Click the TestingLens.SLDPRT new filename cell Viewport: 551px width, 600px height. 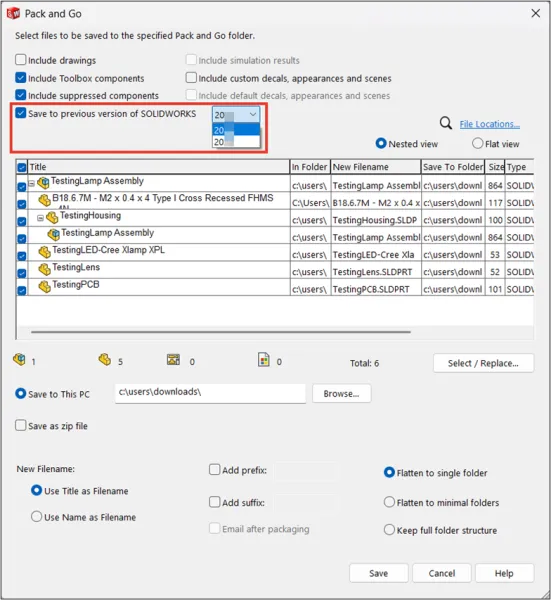tap(375, 272)
